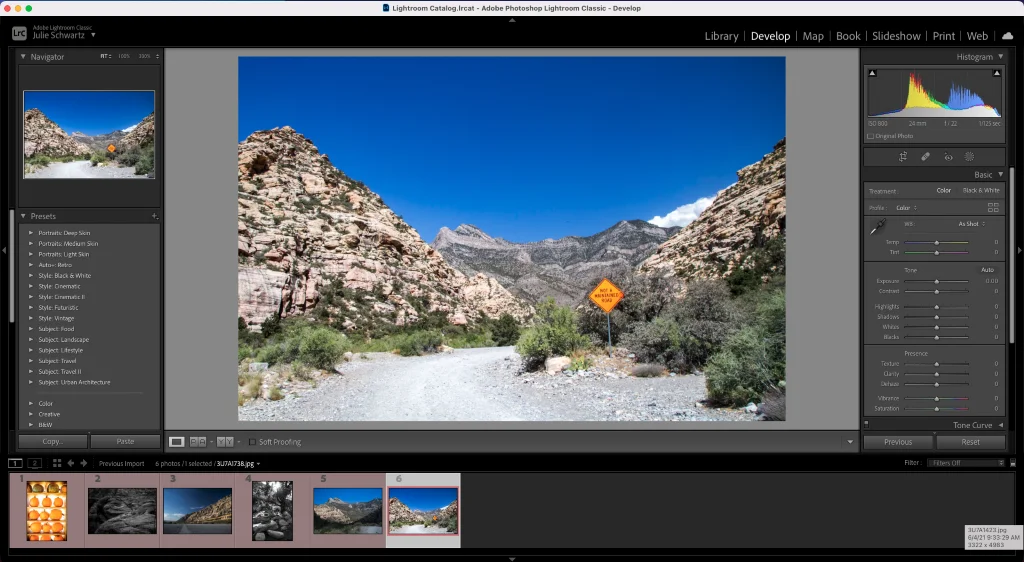Screen dimensions: 1024x562
Task: Open the WB As Shot dropdown
Action: point(971,224)
